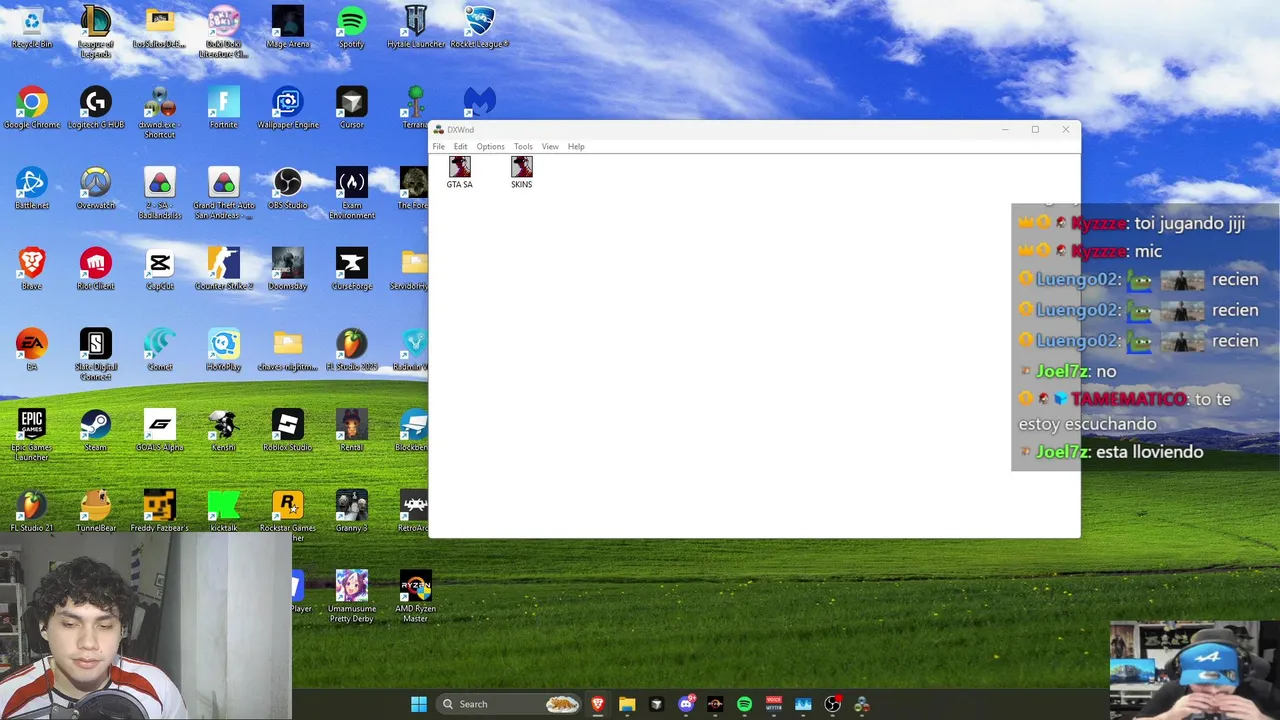
Task: Minimize the DXWnd window
Action: tap(1004, 129)
